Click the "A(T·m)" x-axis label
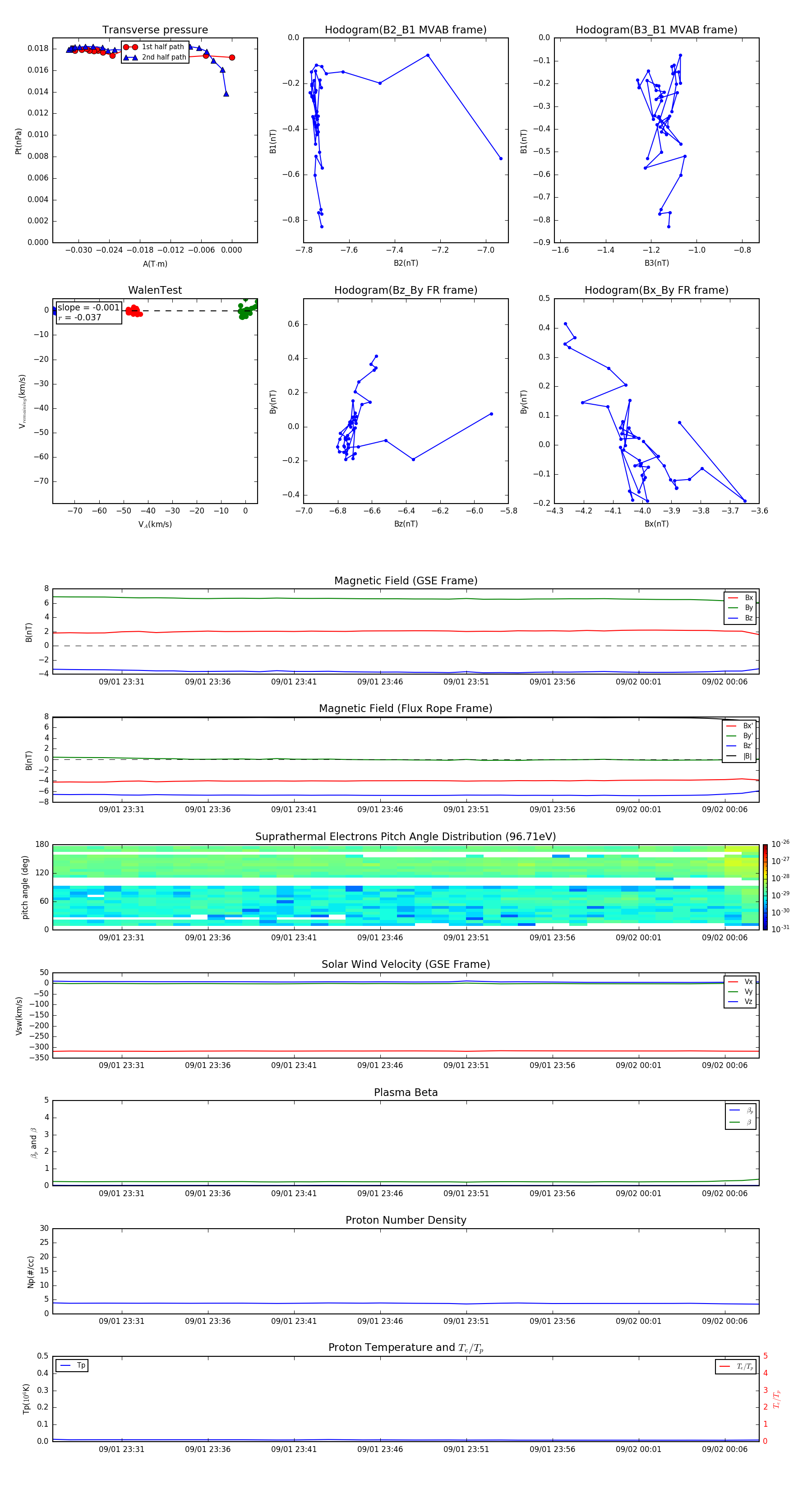 155,264
